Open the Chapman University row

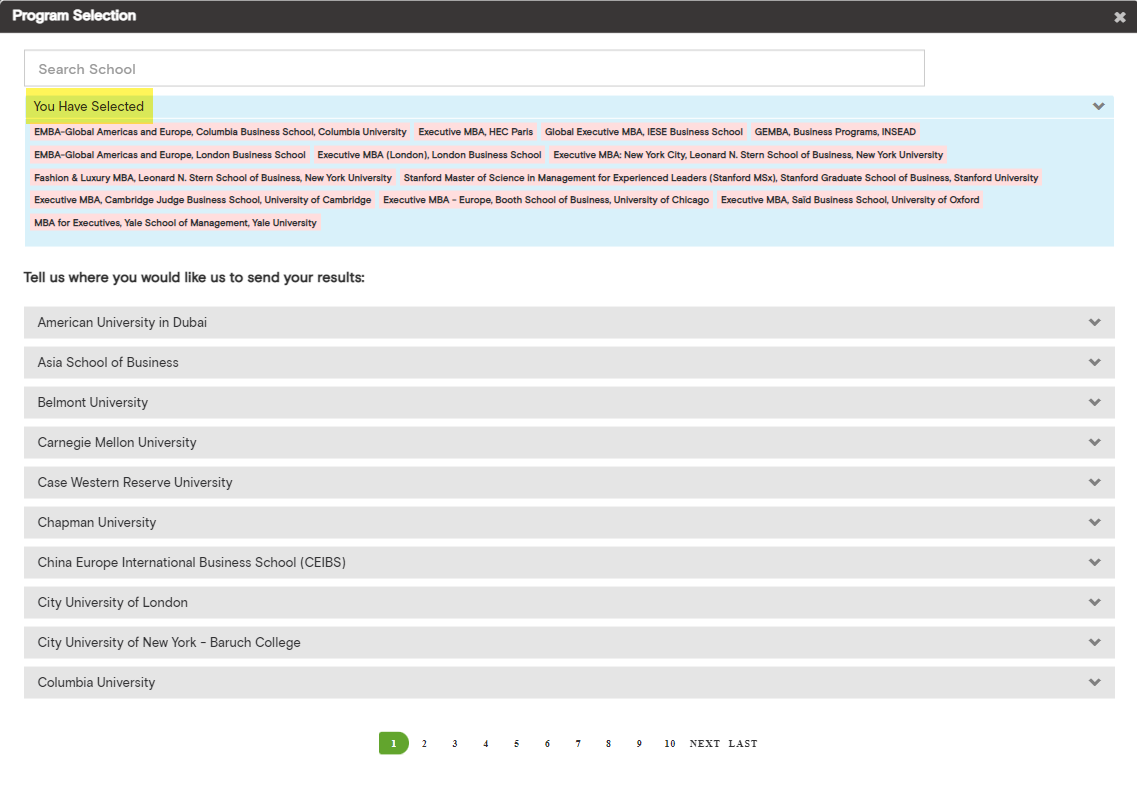coord(569,522)
